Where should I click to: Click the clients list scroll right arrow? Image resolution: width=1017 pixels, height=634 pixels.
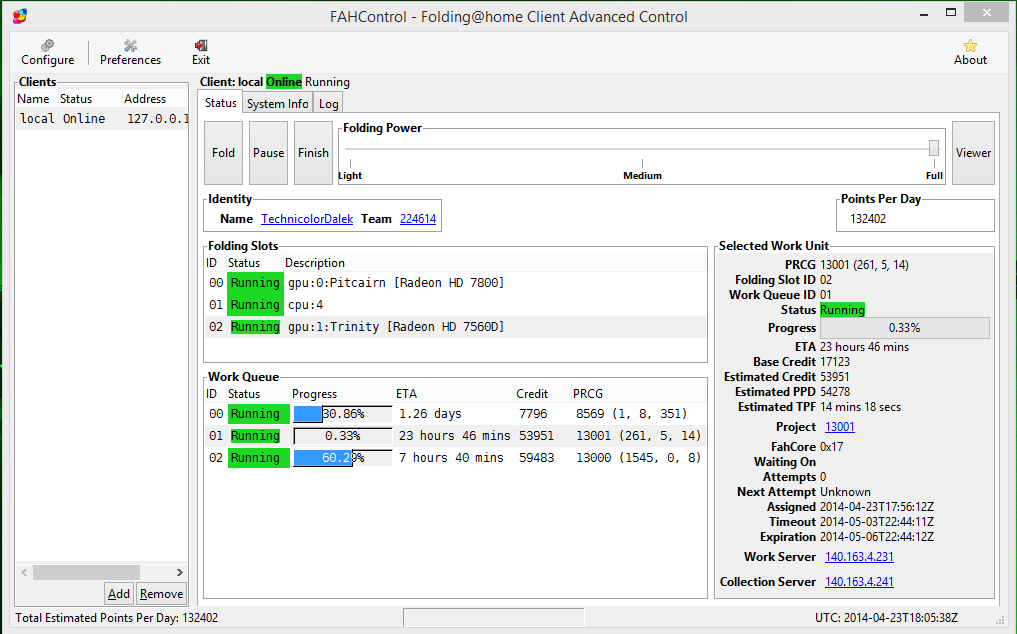coord(180,572)
